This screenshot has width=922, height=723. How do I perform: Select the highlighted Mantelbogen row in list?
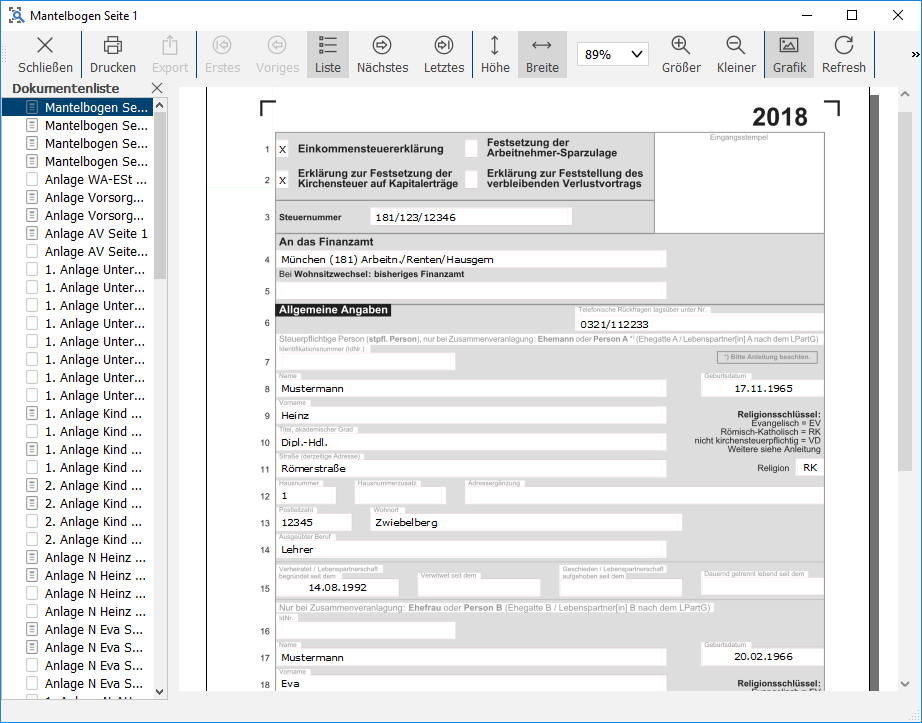[x=78, y=108]
